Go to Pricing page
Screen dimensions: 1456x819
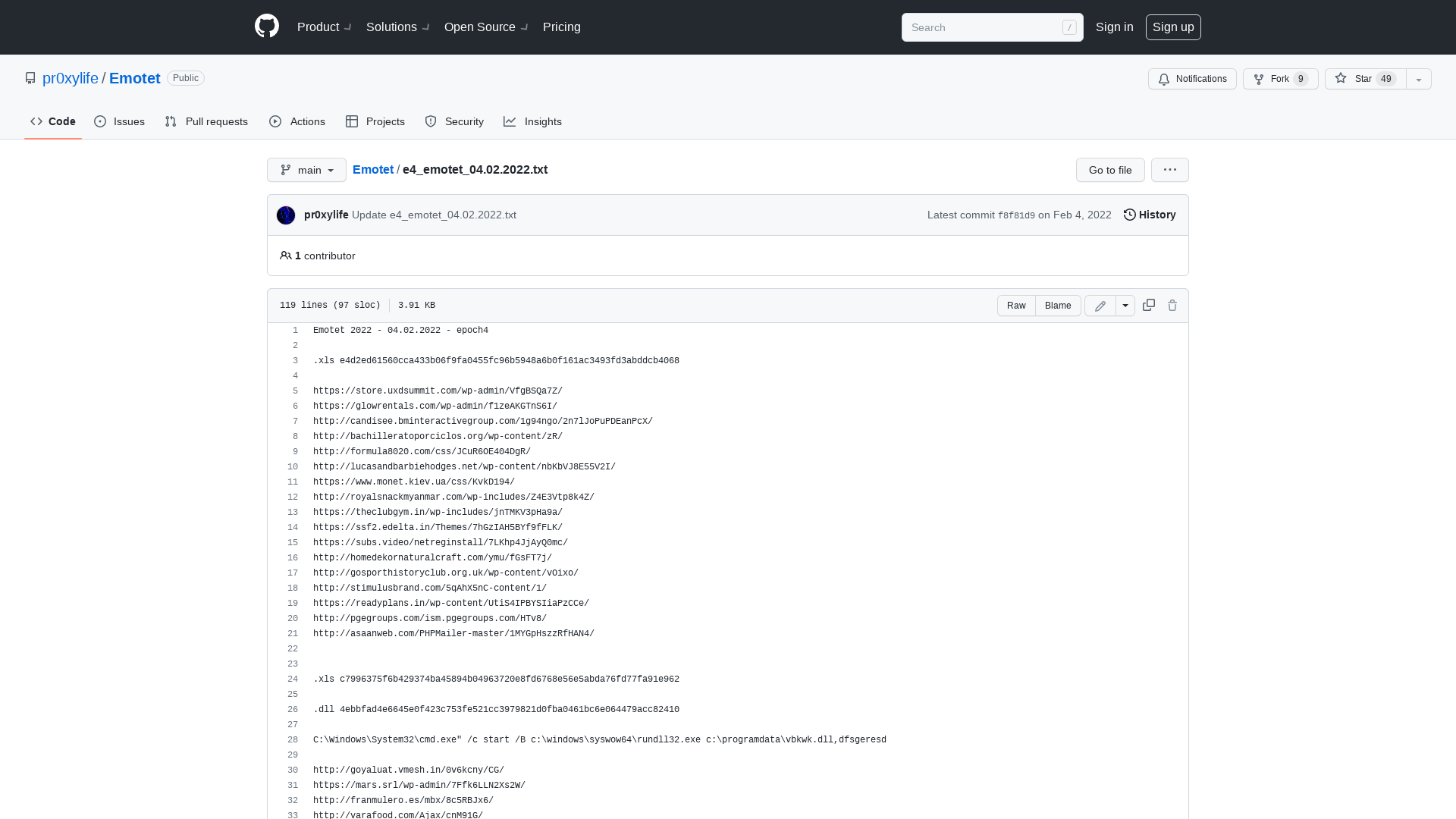click(x=562, y=27)
